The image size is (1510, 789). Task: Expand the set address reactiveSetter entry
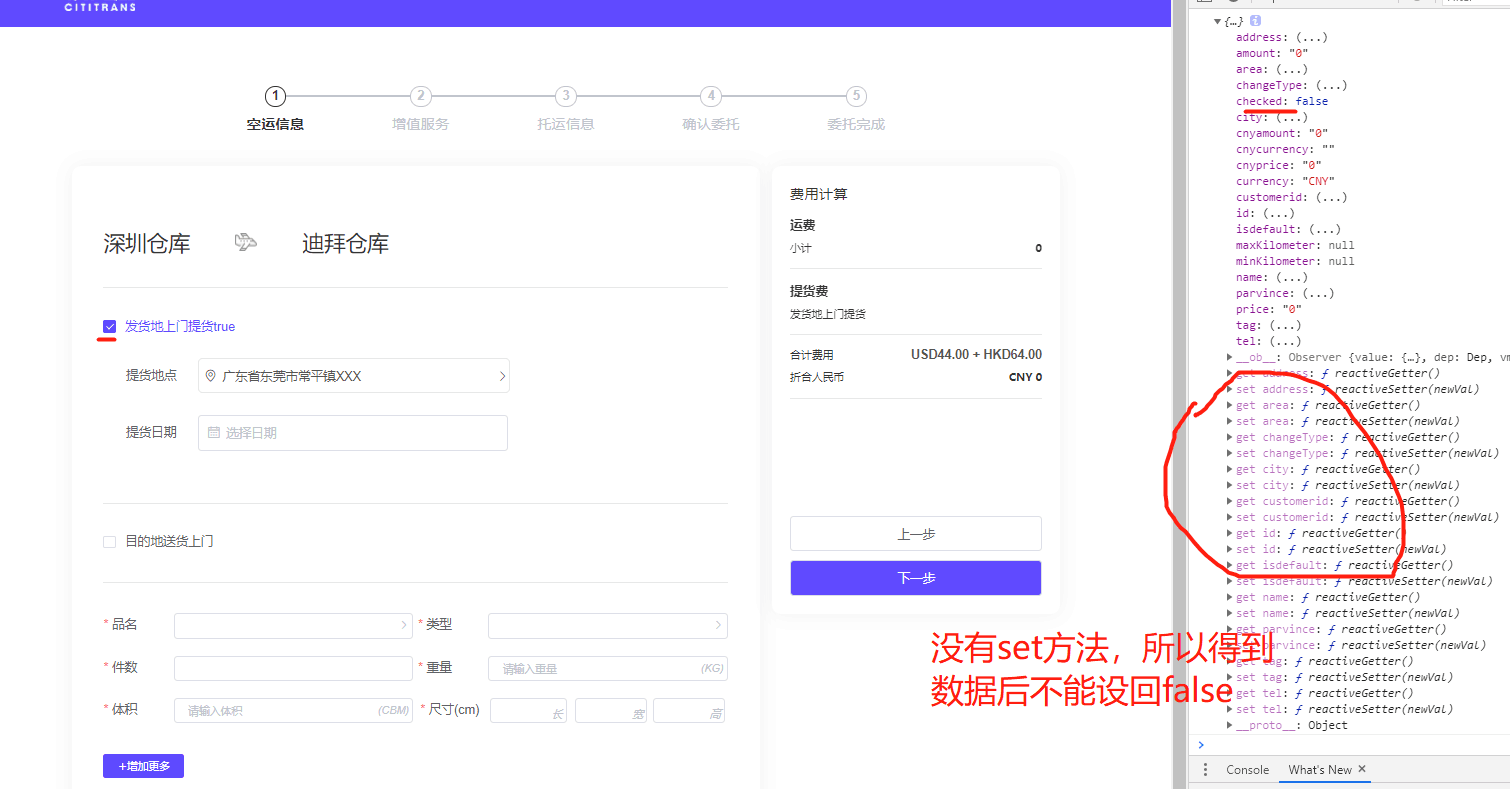(1229, 388)
